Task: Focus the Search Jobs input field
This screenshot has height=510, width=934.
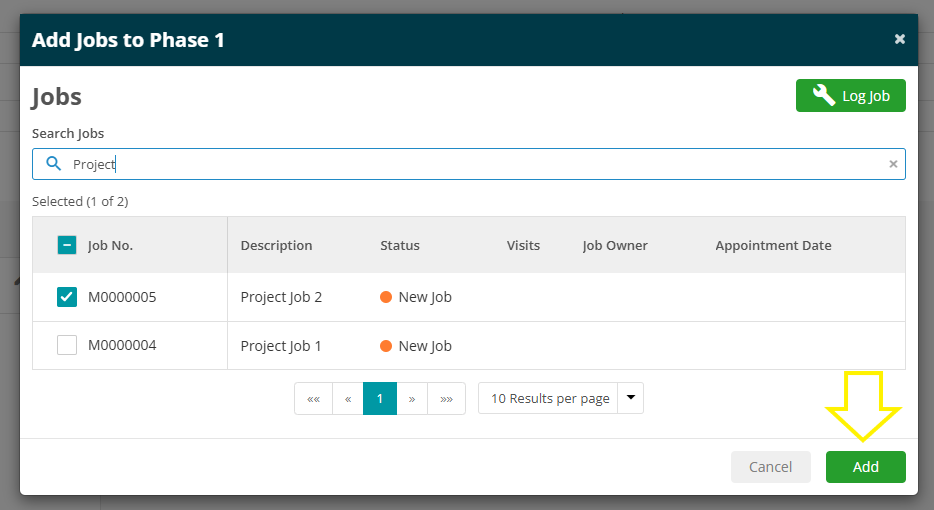Action: (x=469, y=164)
